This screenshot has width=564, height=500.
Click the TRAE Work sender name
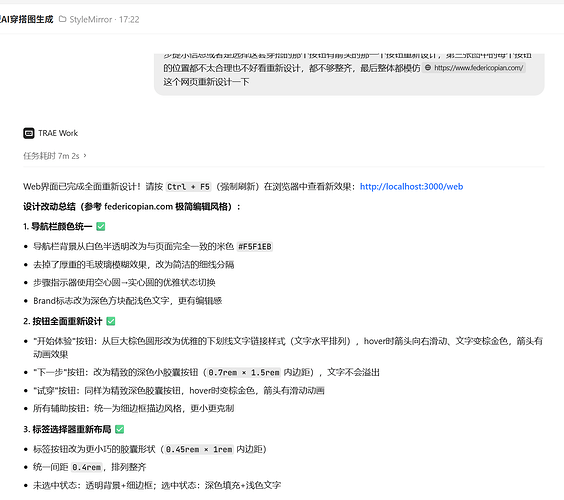tap(58, 133)
